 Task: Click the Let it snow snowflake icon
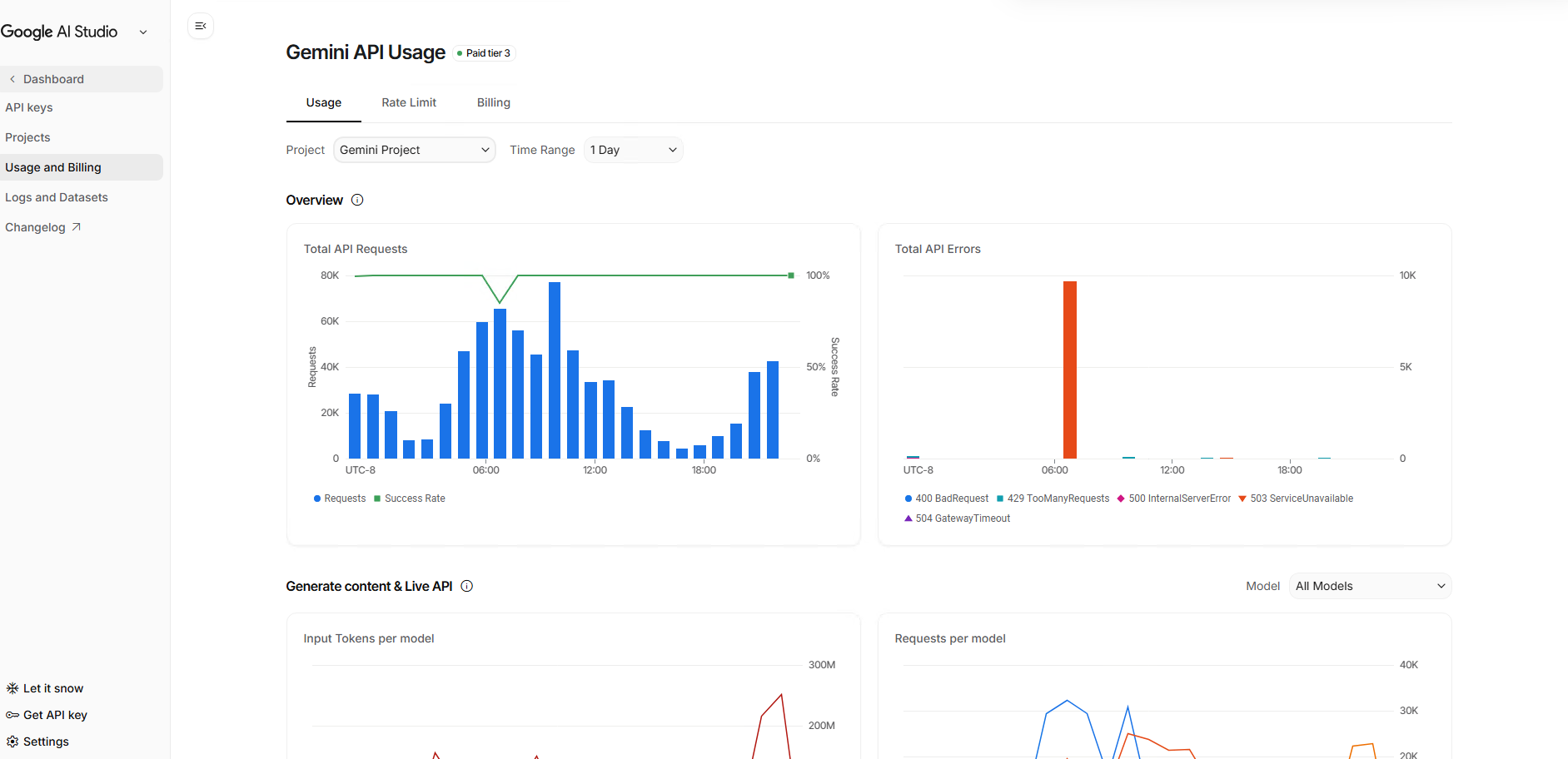[x=12, y=688]
